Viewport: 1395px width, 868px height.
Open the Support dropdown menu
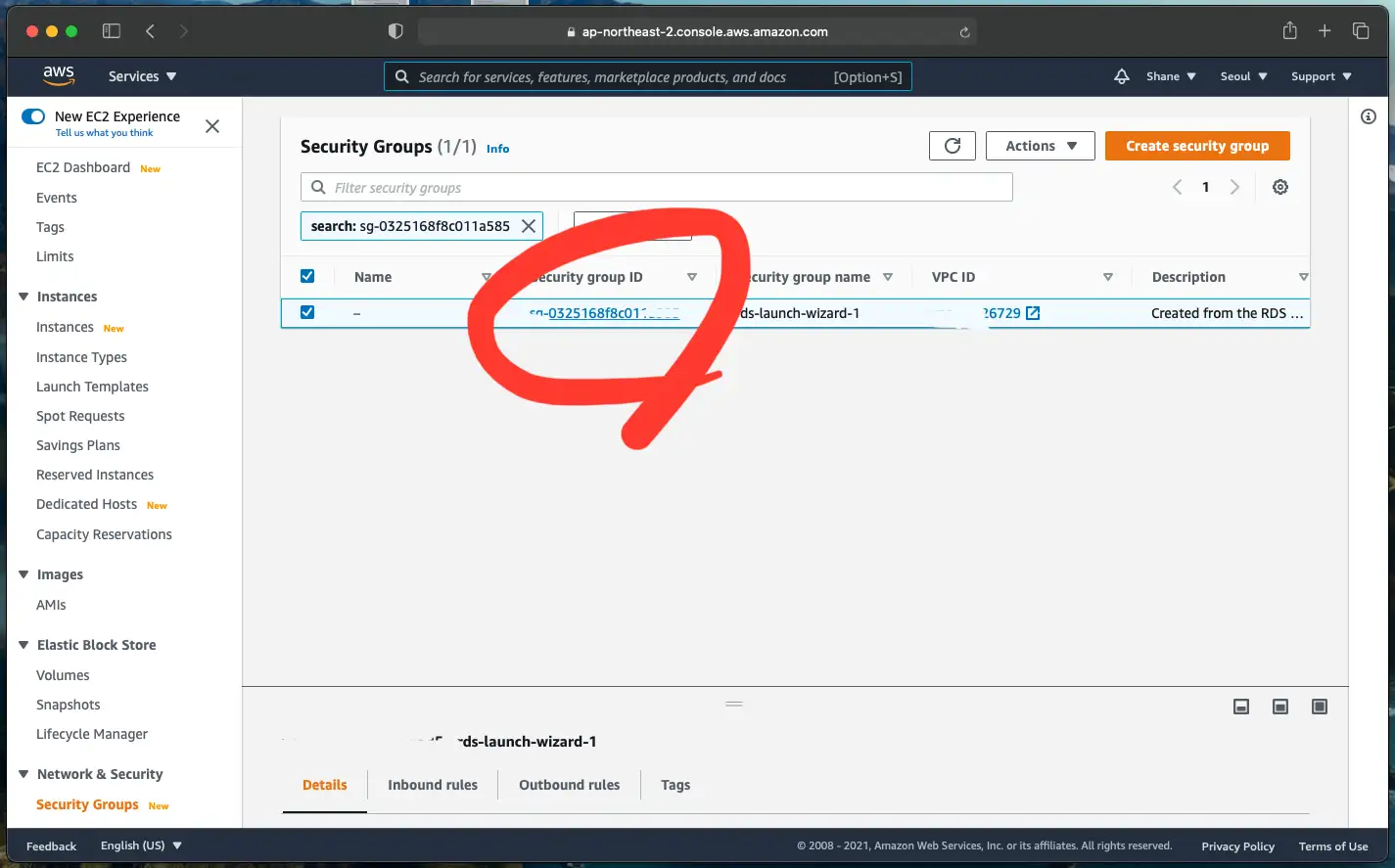1321,76
